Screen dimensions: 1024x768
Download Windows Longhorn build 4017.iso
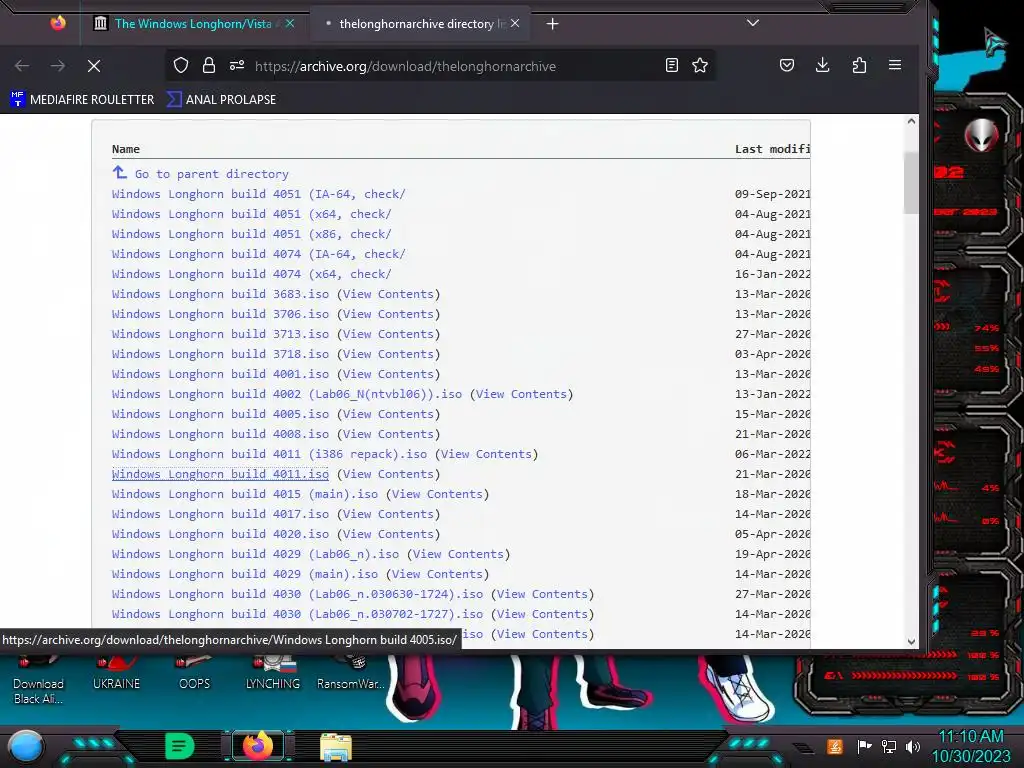pyautogui.click(x=220, y=514)
